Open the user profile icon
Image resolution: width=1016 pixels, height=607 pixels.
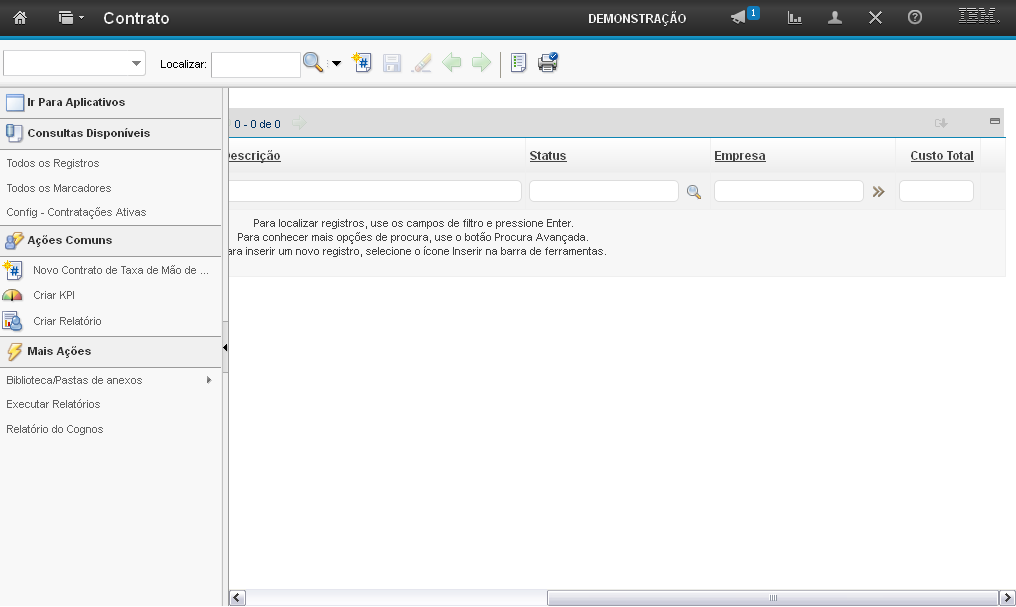click(x=835, y=18)
